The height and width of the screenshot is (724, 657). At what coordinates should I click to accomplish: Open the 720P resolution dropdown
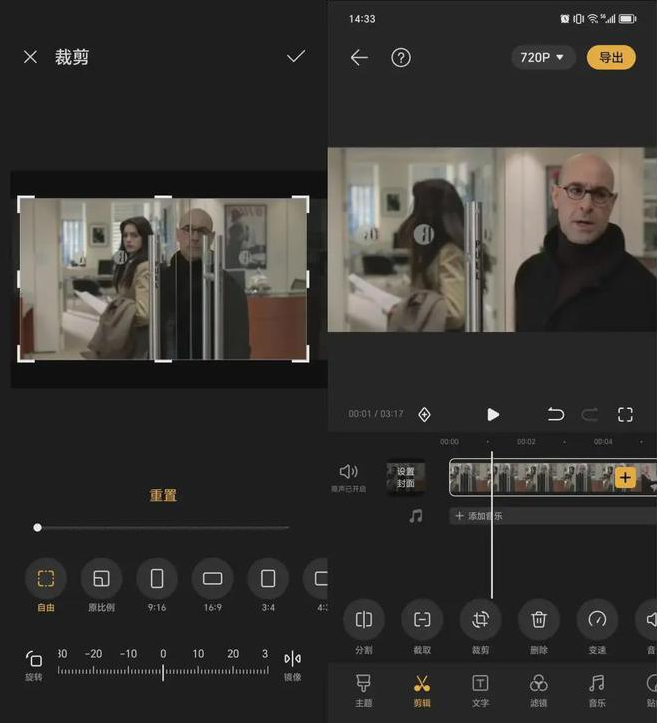[543, 58]
